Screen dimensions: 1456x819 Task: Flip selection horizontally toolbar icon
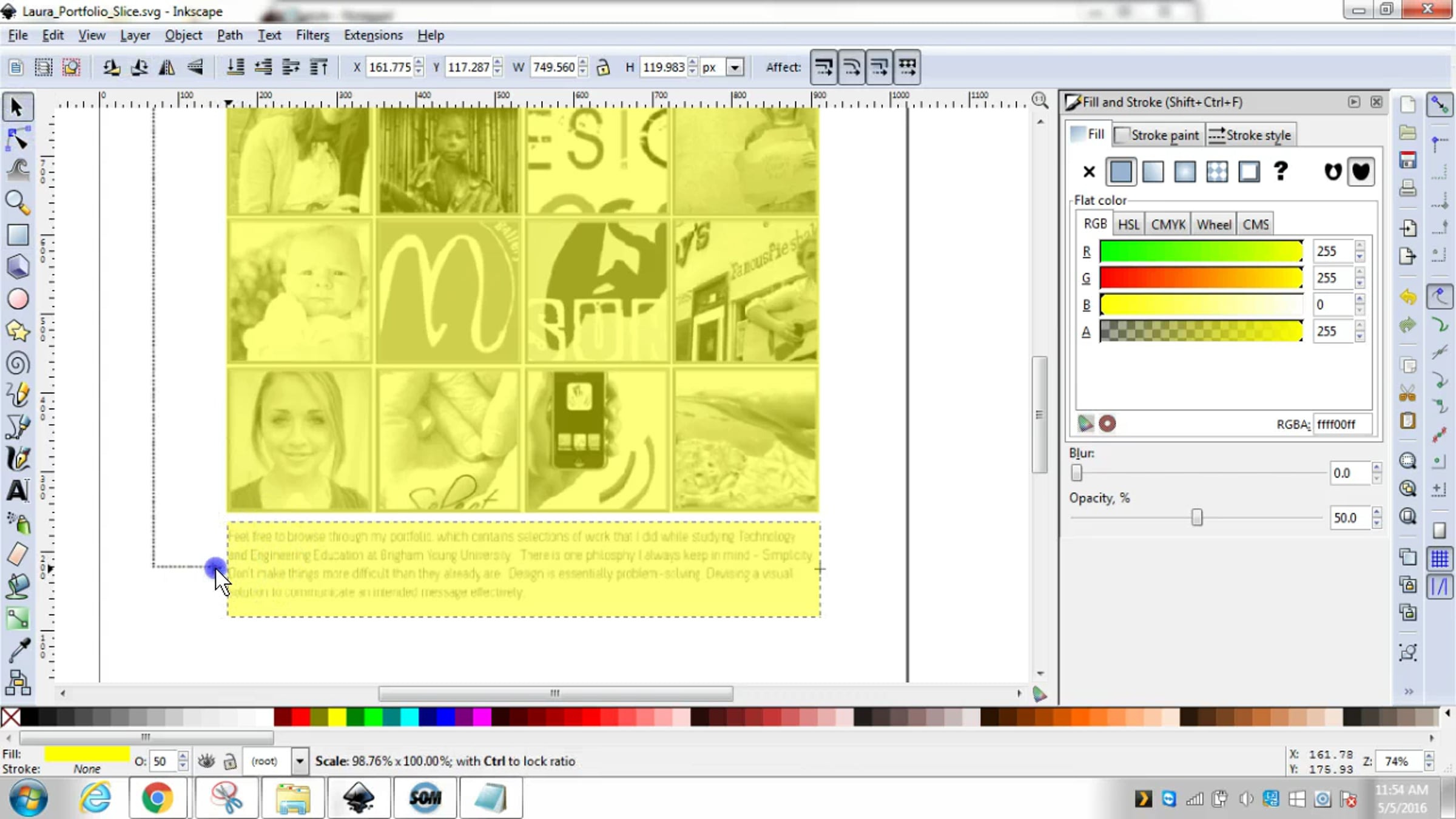(x=167, y=67)
